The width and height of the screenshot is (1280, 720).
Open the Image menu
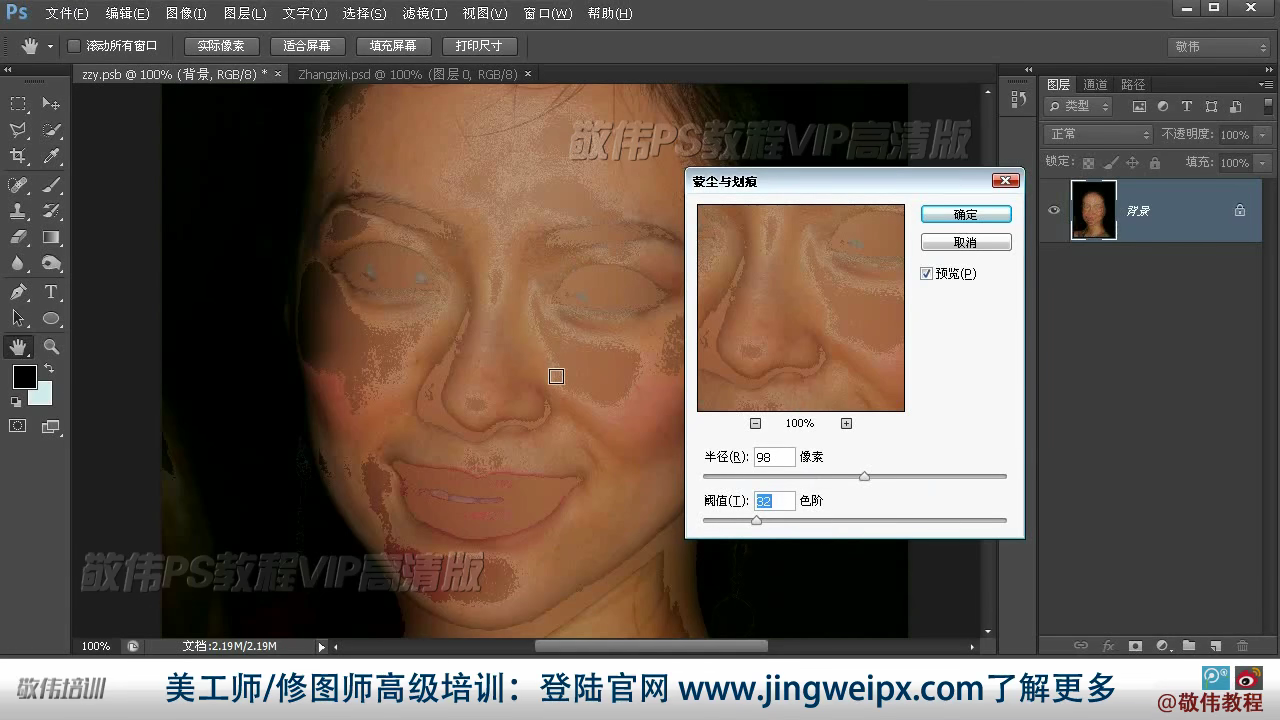186,14
